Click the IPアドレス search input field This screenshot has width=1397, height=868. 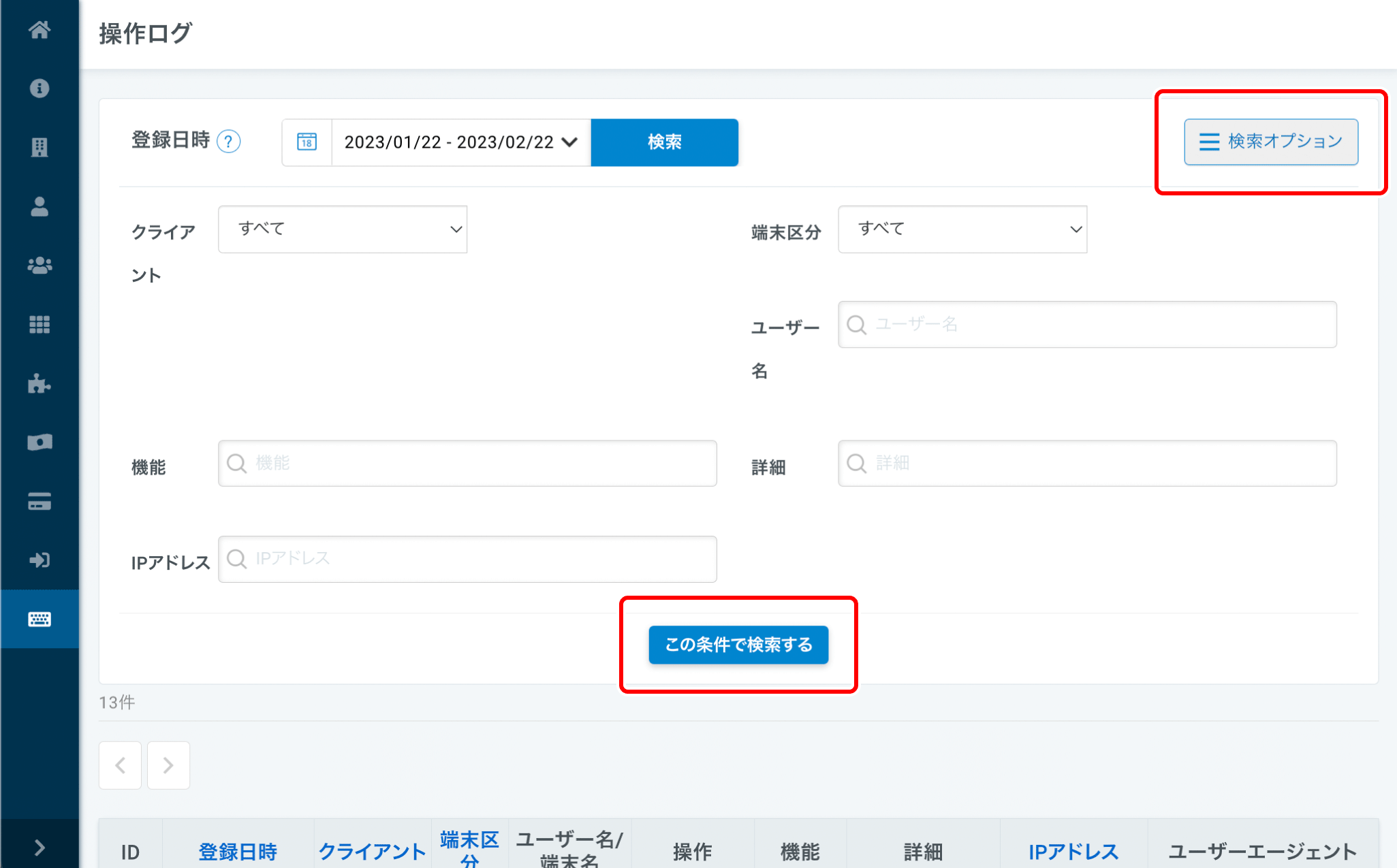tap(467, 559)
